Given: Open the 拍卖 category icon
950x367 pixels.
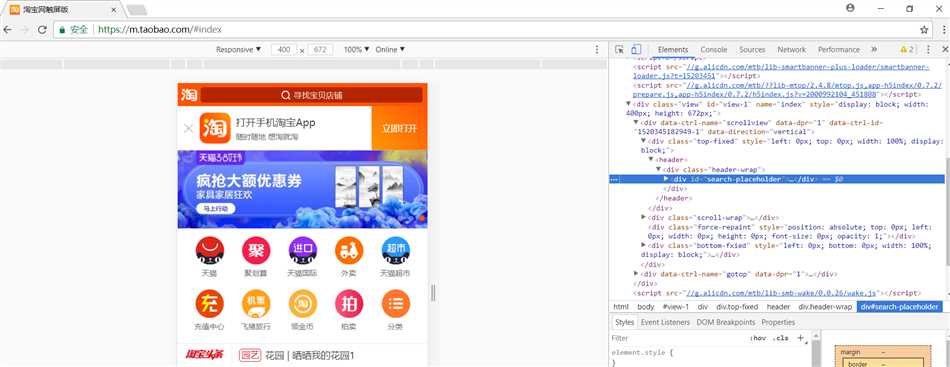Looking at the screenshot, I should pyautogui.click(x=349, y=304).
